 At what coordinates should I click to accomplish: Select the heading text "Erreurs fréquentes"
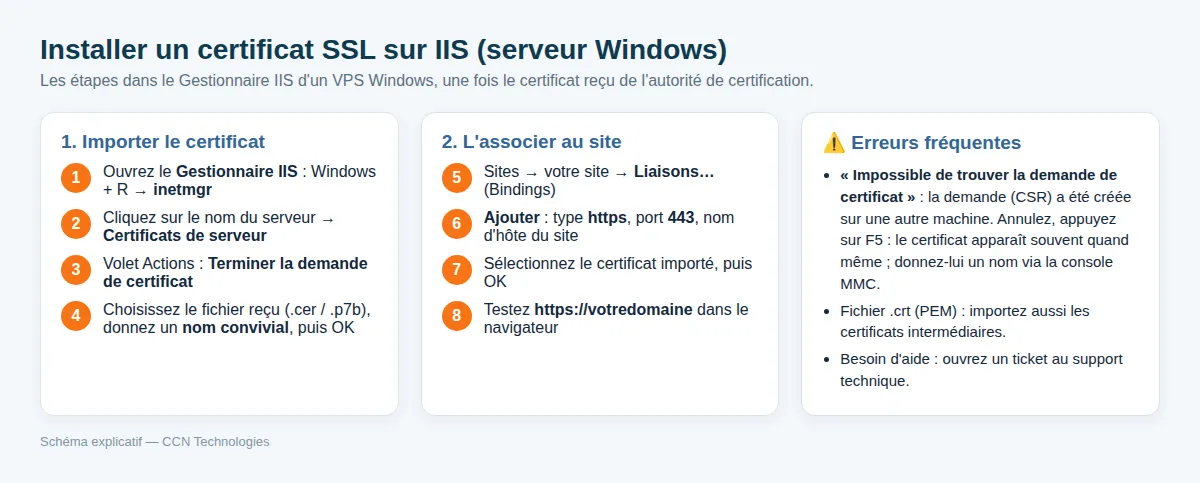pyautogui.click(x=936, y=142)
